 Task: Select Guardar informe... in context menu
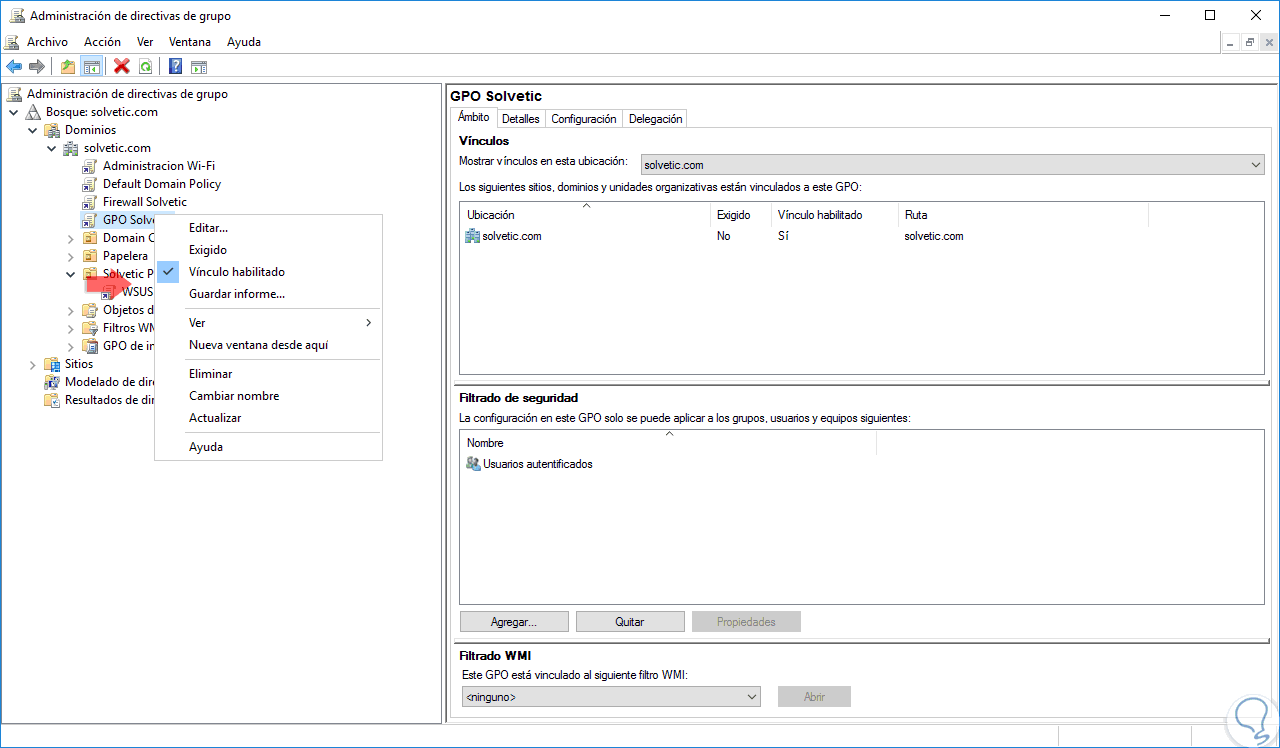(268, 294)
